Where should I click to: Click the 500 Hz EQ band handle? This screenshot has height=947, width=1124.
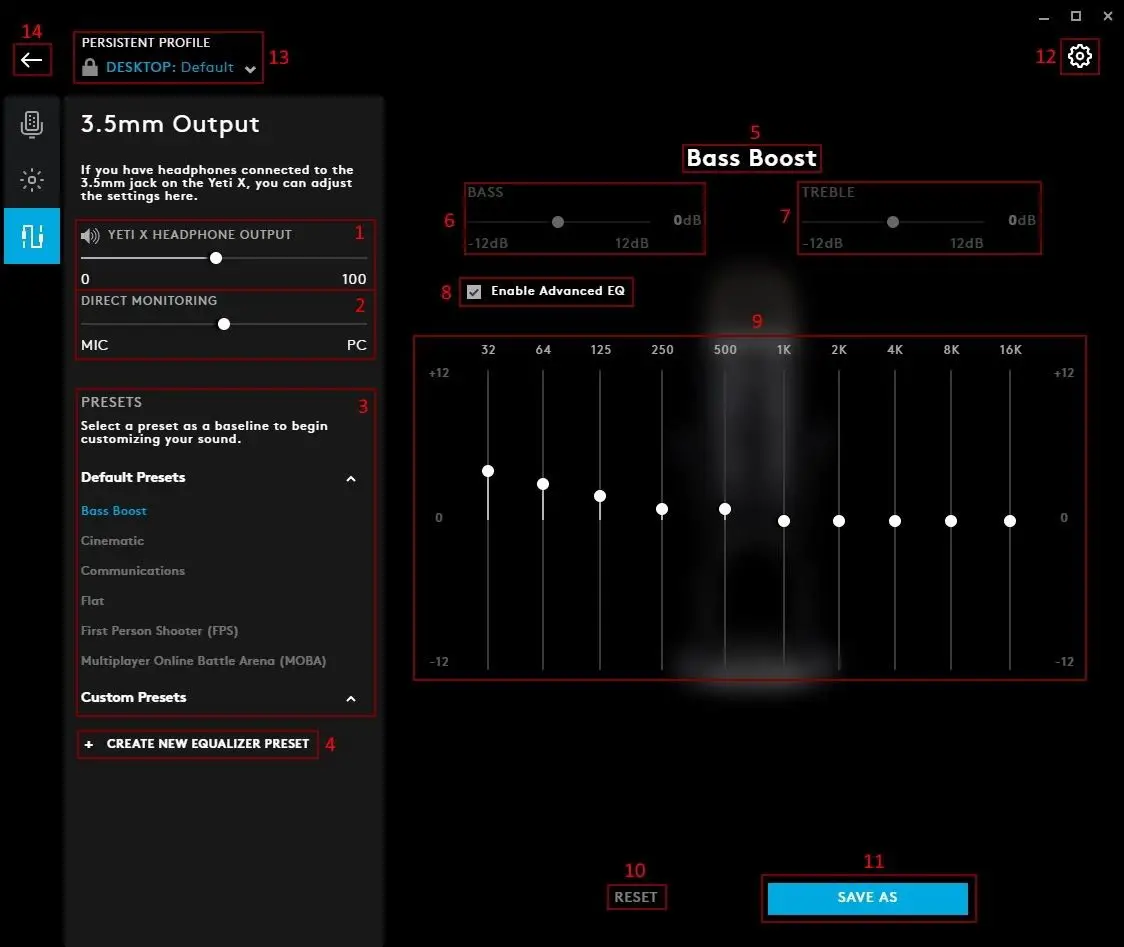725,509
